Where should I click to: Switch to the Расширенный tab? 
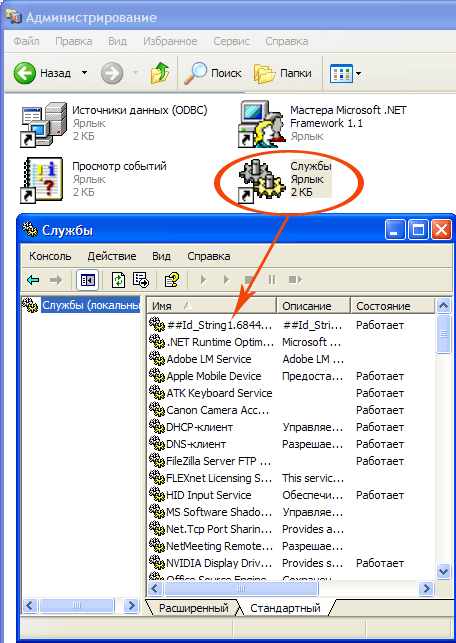point(194,608)
